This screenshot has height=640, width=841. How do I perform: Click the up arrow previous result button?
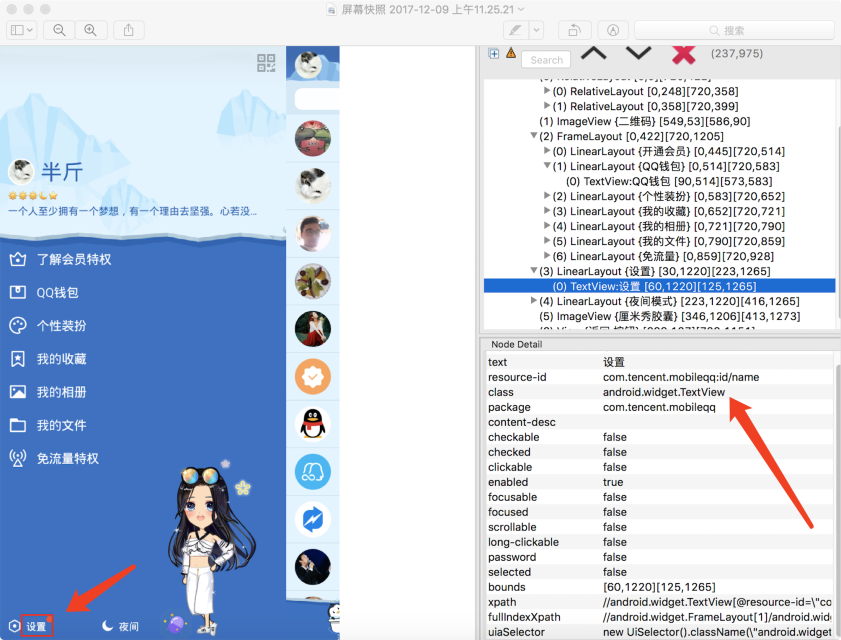(594, 54)
